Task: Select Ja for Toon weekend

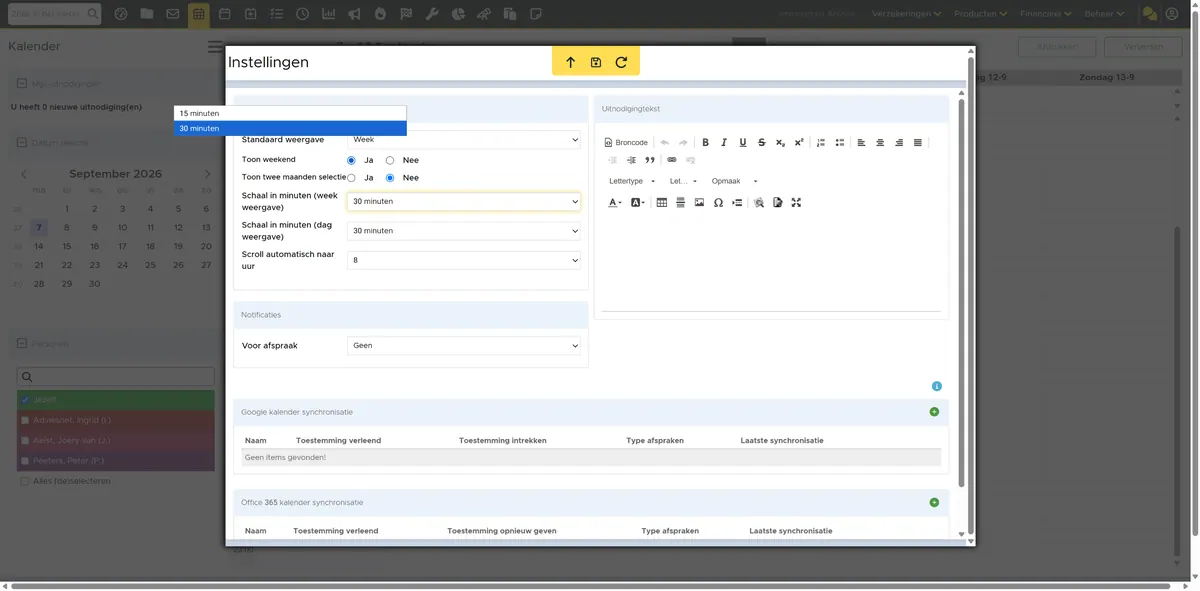Action: pyautogui.click(x=352, y=160)
